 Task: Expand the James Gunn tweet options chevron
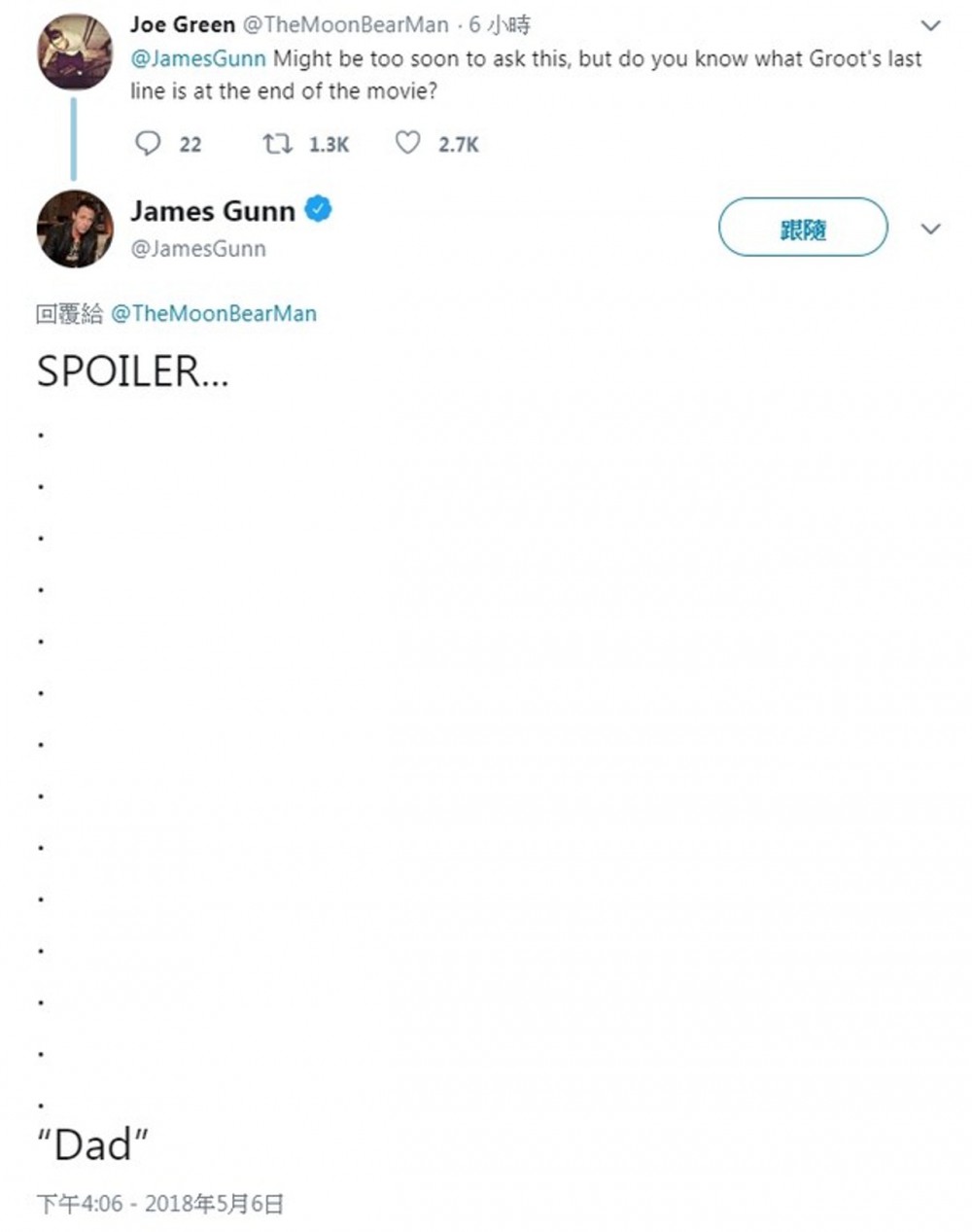pyautogui.click(x=930, y=229)
